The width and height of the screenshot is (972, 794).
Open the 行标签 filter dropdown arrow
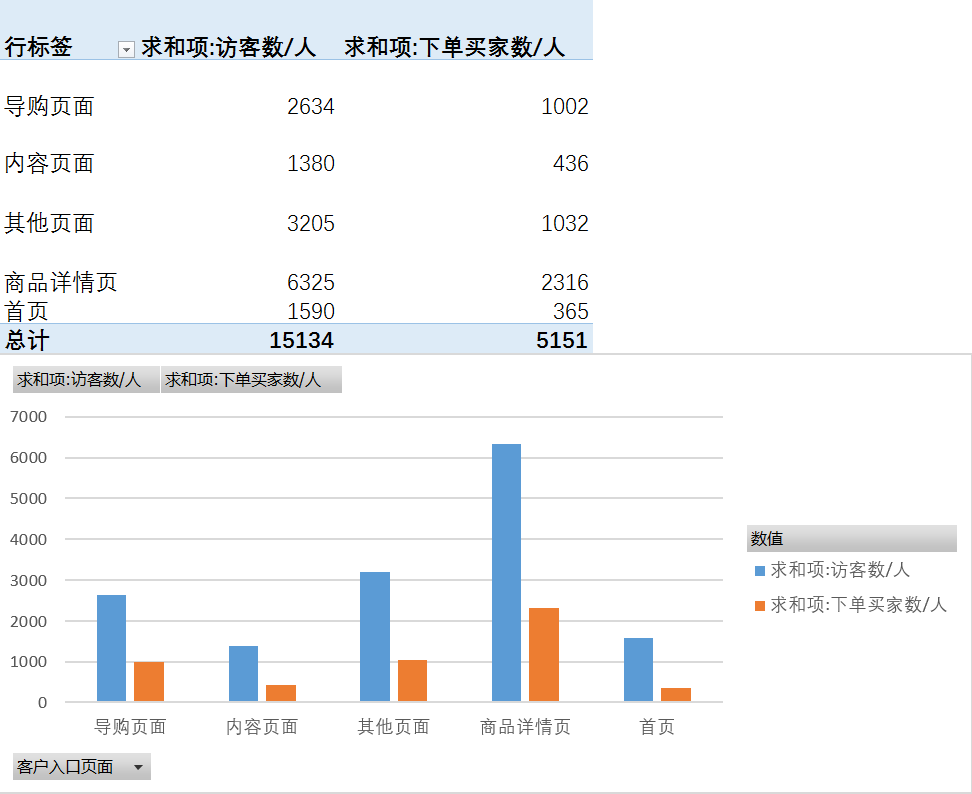tap(126, 49)
